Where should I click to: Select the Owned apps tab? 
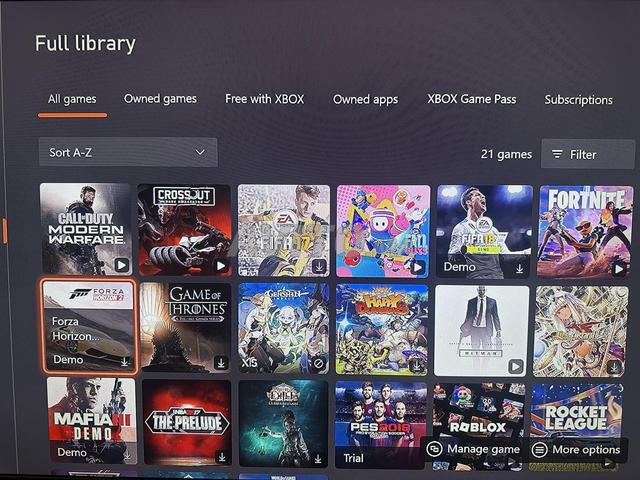pos(365,99)
